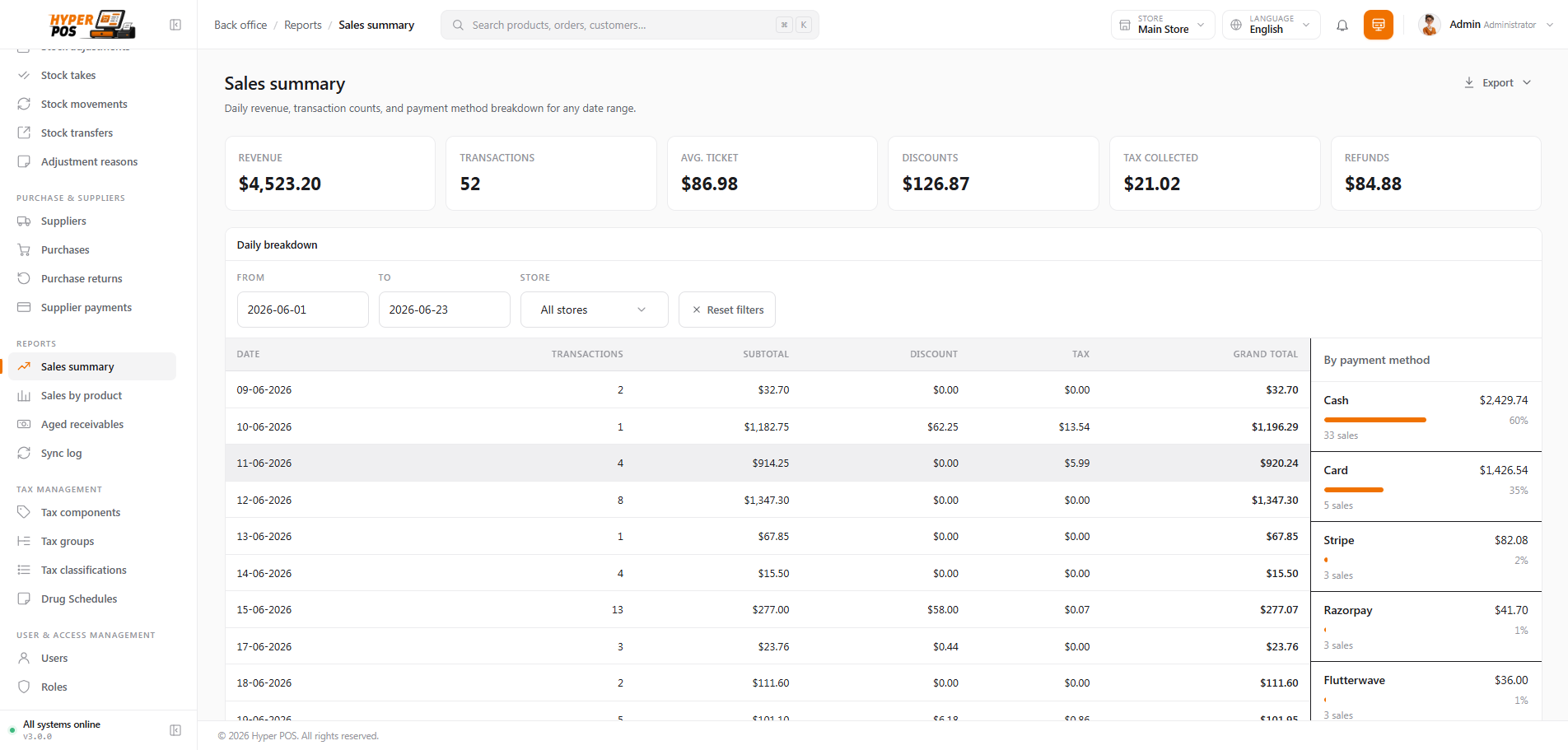This screenshot has height=750, width=1568.
Task: Click the Card payment progress bar
Action: click(x=1353, y=490)
